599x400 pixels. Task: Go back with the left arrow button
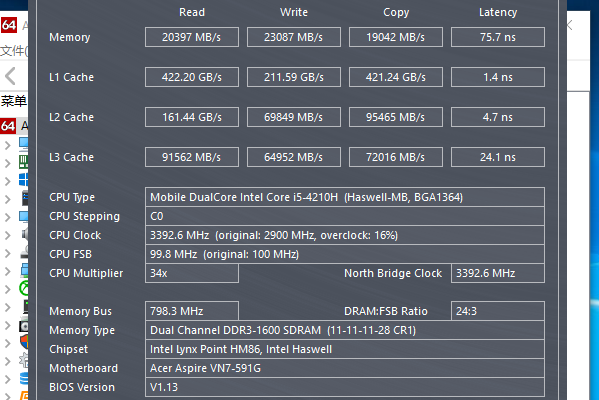click(x=10, y=76)
